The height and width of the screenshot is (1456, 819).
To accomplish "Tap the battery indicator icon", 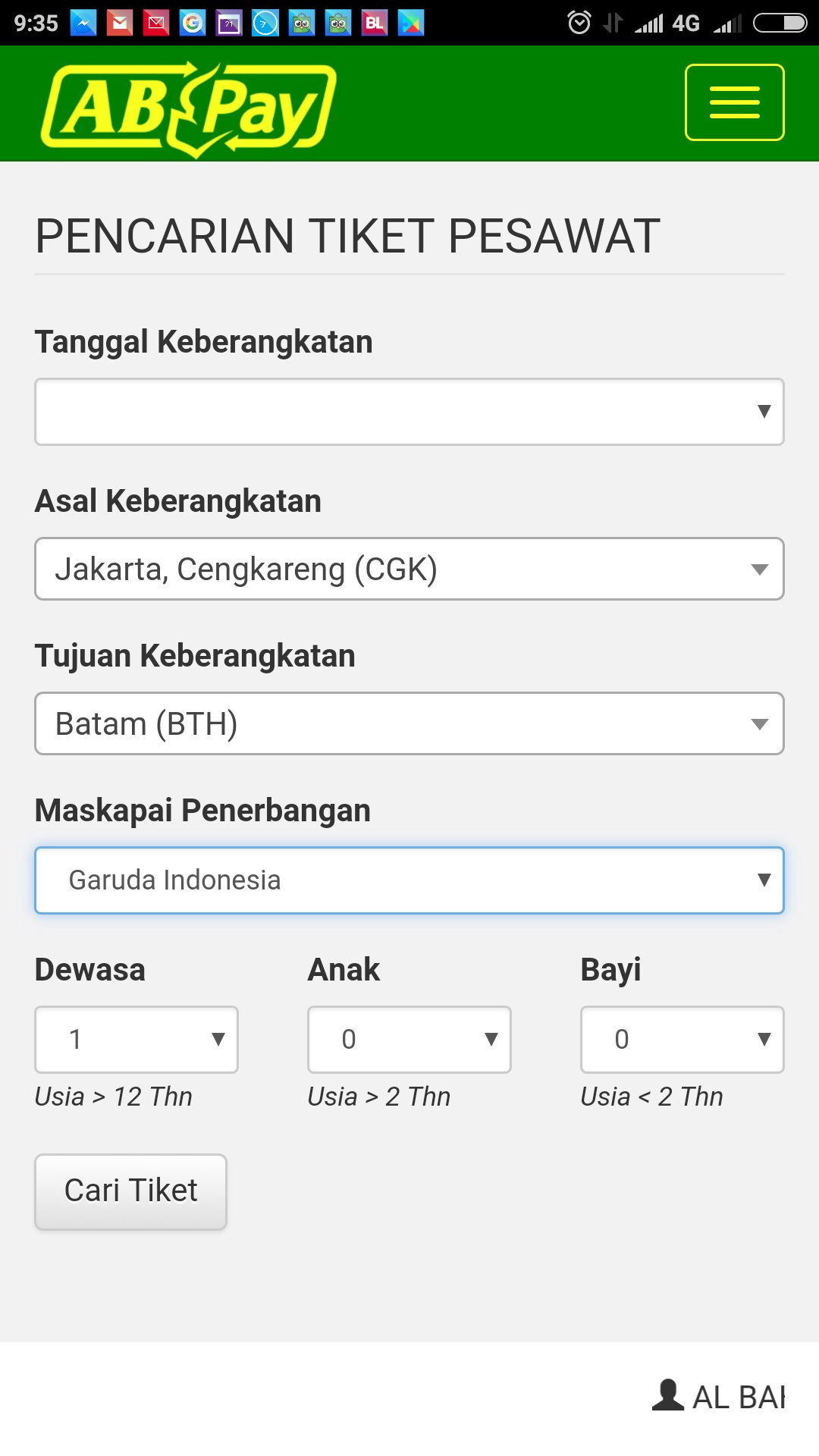I will click(x=780, y=24).
